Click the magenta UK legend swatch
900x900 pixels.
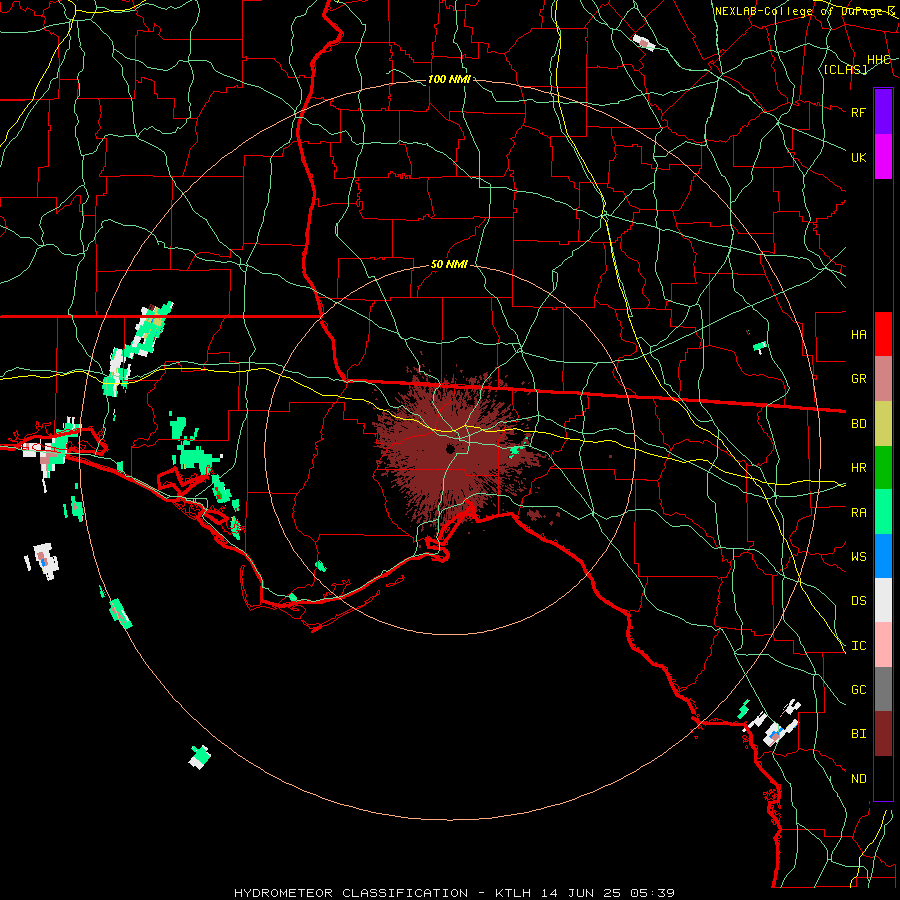pyautogui.click(x=883, y=157)
